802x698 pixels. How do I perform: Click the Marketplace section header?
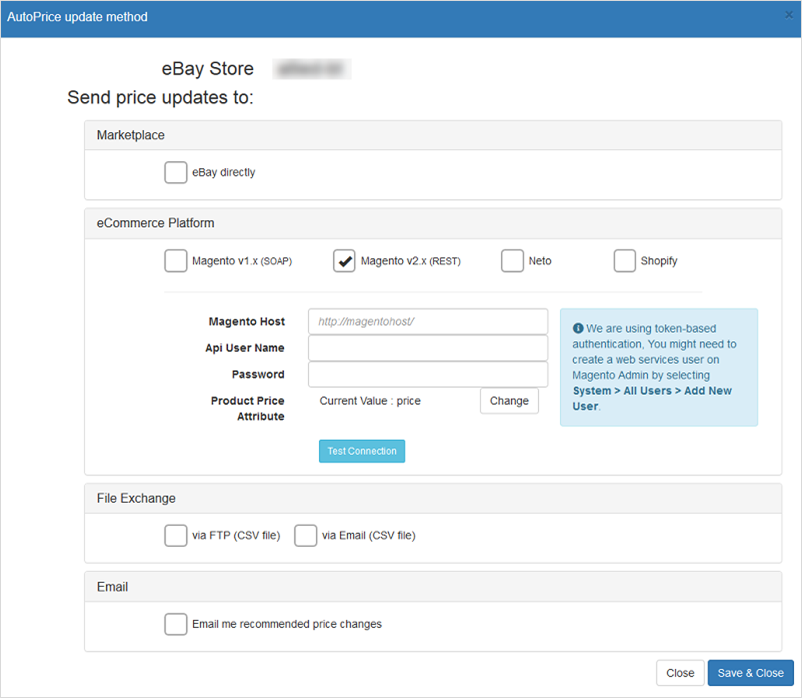tap(131, 135)
